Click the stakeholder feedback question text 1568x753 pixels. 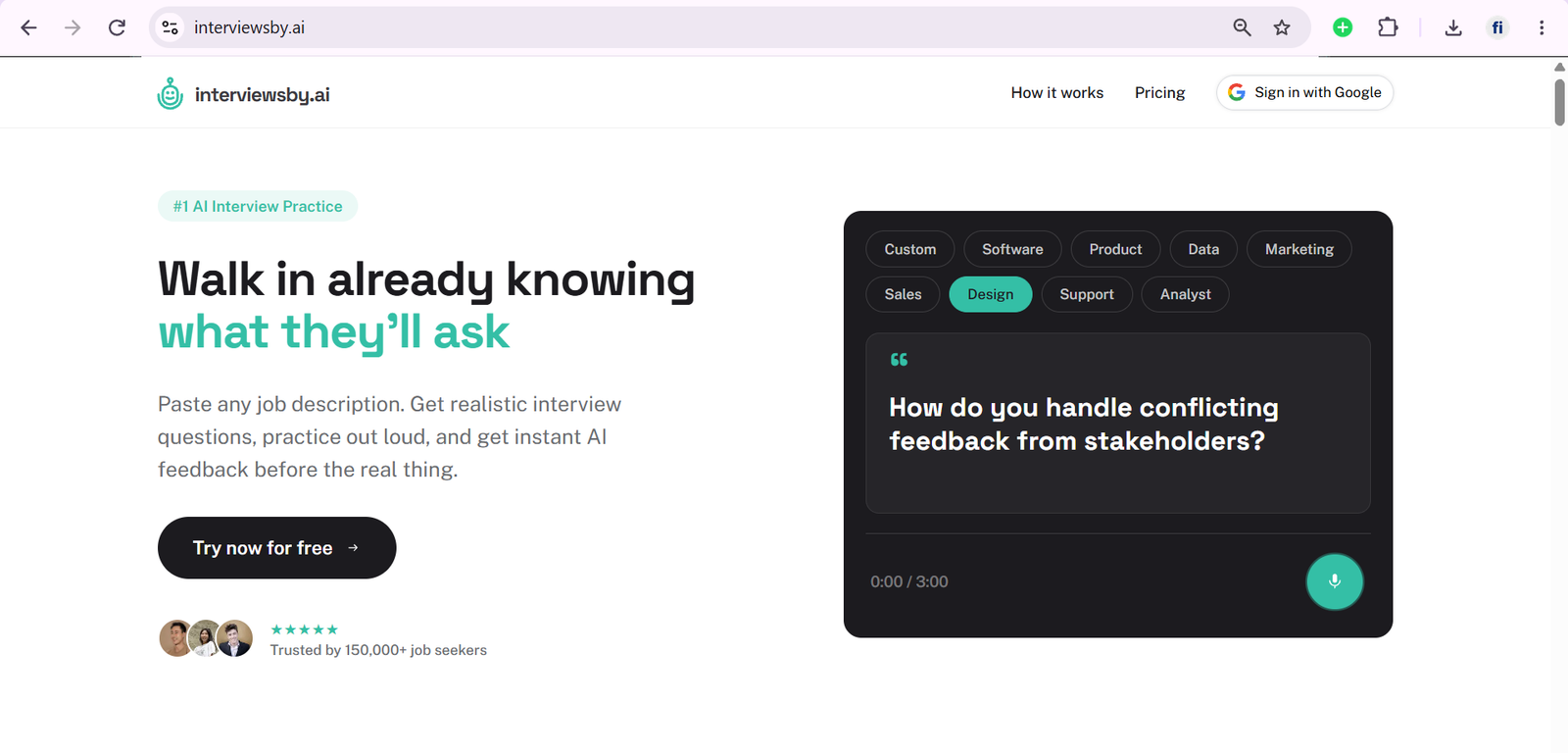pyautogui.click(x=1084, y=424)
